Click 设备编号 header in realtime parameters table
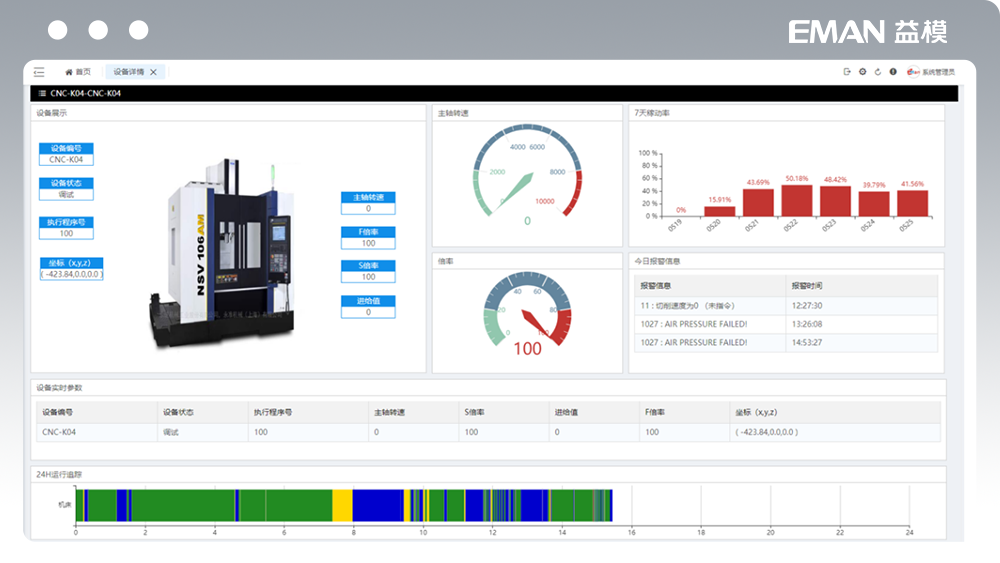 point(57,412)
